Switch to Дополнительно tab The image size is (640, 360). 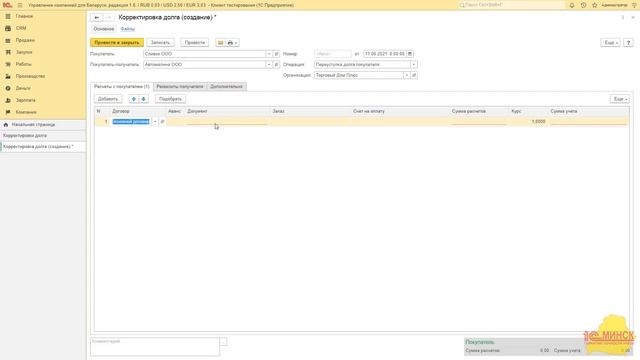click(227, 87)
